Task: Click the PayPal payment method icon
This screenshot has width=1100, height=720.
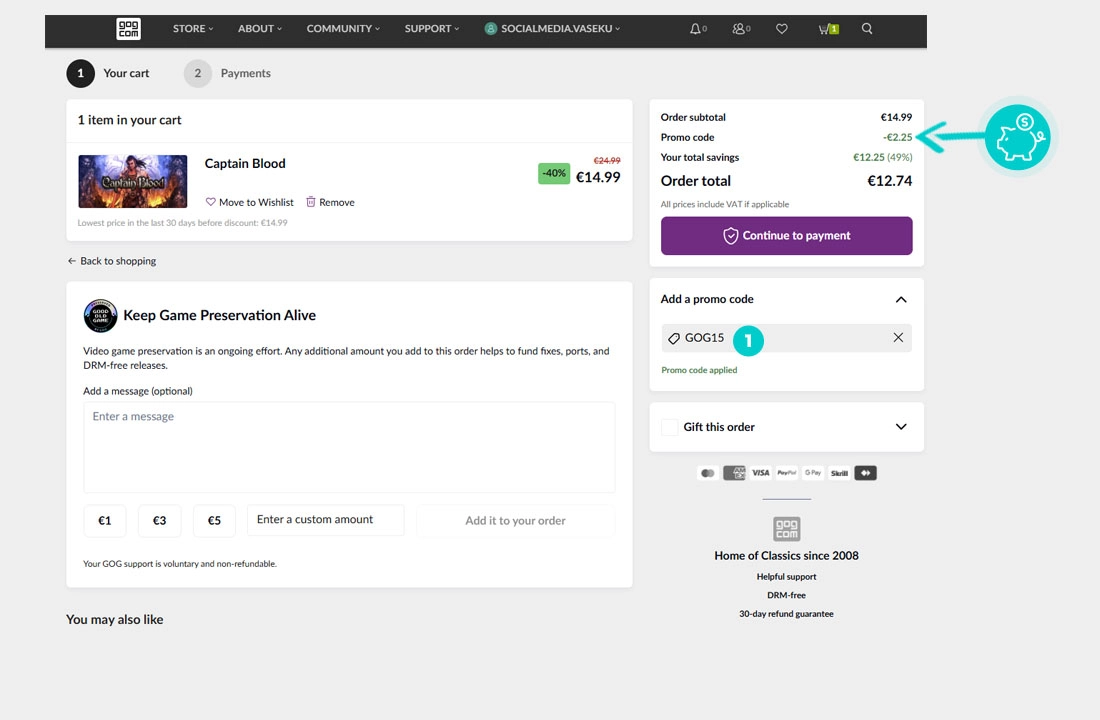Action: 787,473
